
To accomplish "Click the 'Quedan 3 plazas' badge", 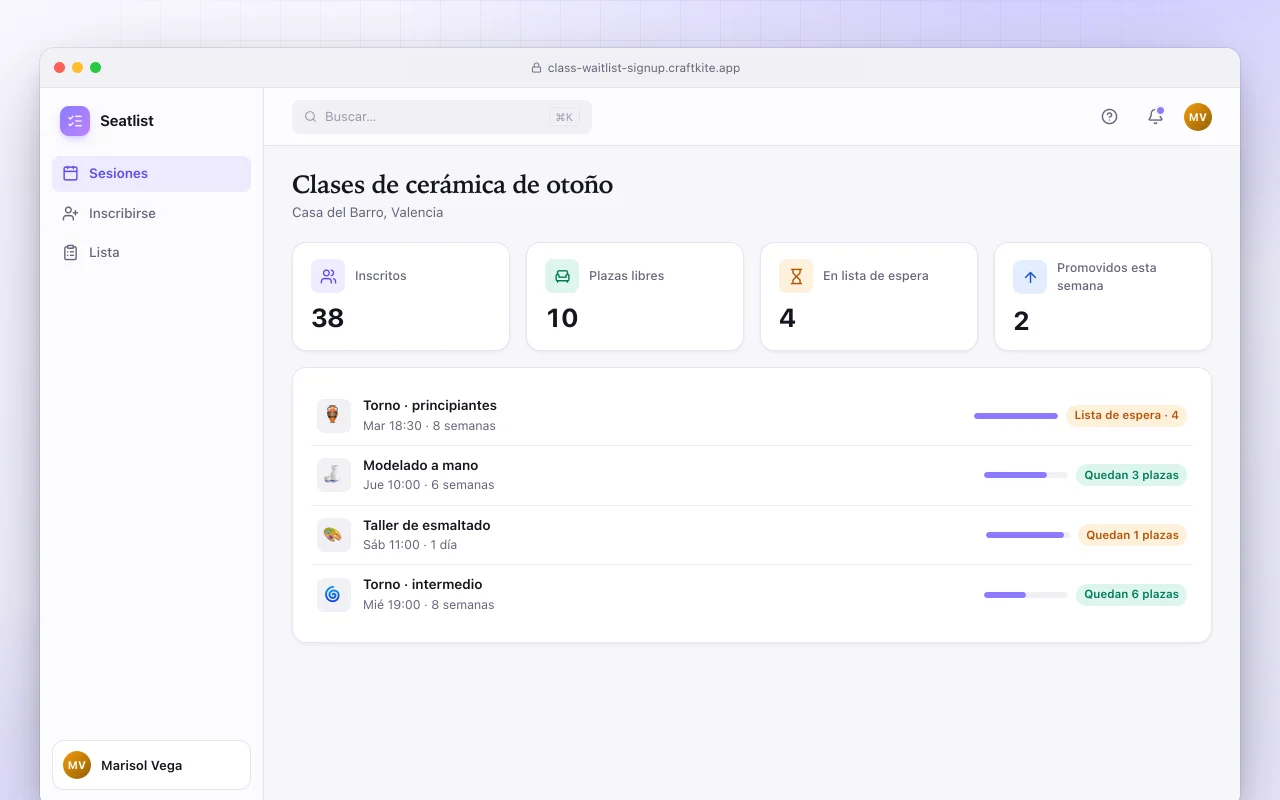I will coord(1131,475).
